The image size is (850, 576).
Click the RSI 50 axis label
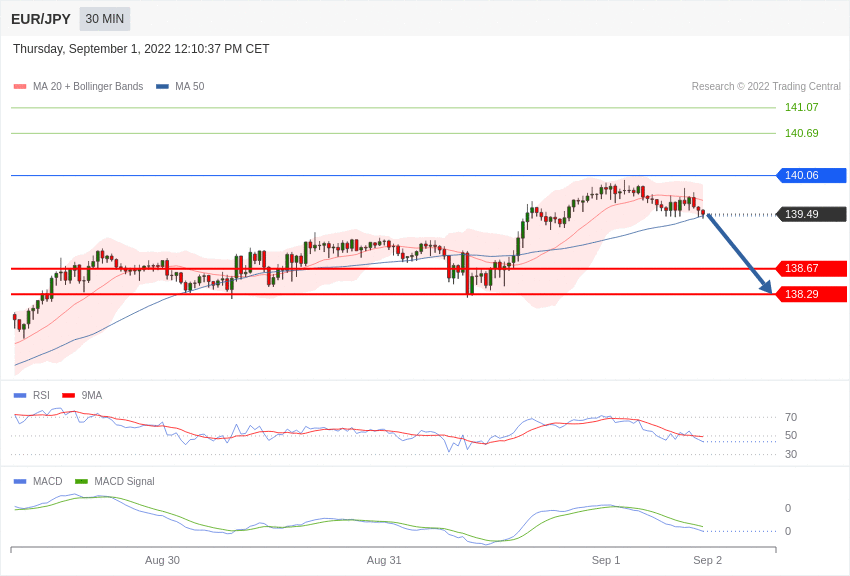(x=791, y=436)
